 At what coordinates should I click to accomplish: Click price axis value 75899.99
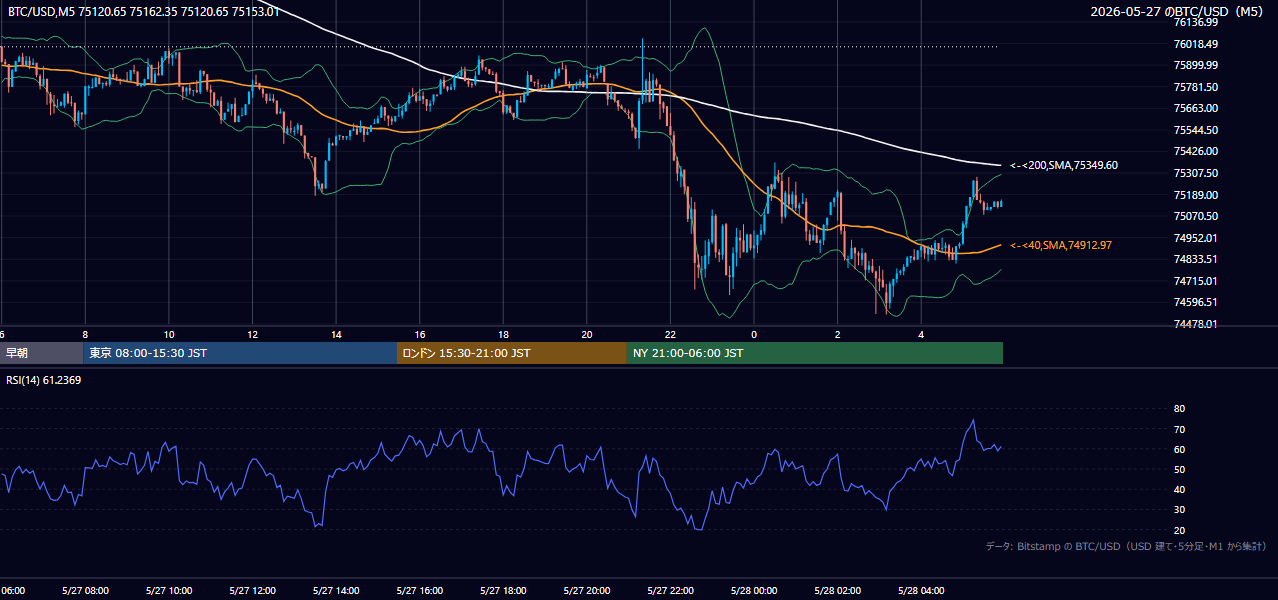1195,65
